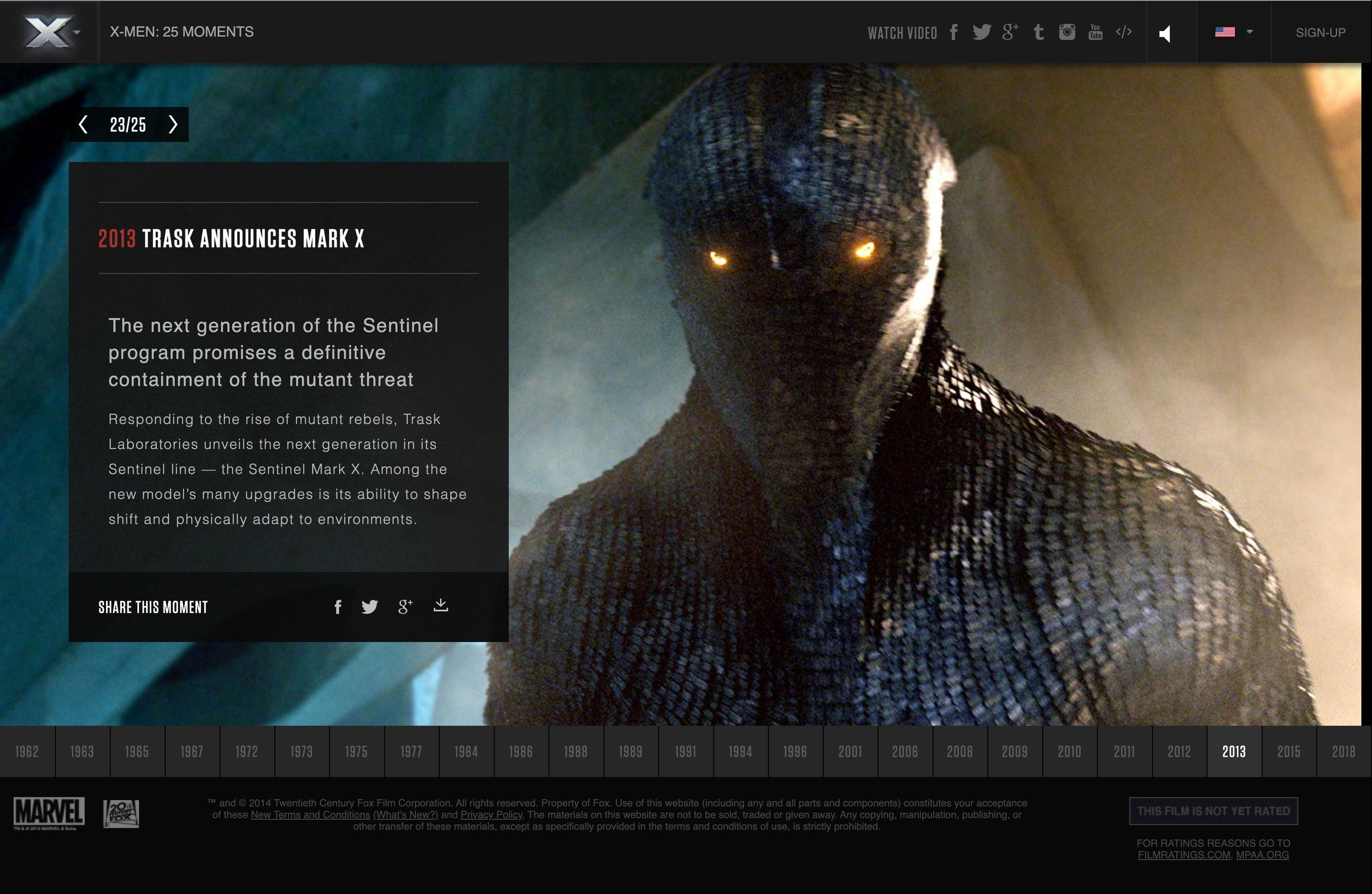Click the SHARE THIS MOMENT label

pyautogui.click(x=153, y=608)
